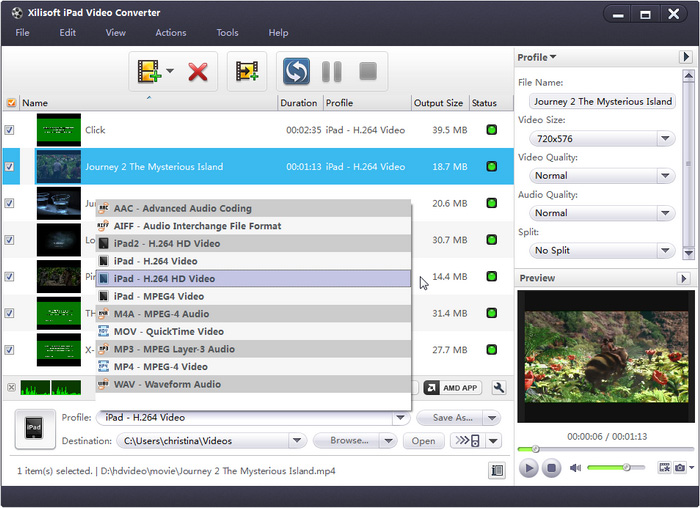Open settings via the wrench icon

point(498,388)
